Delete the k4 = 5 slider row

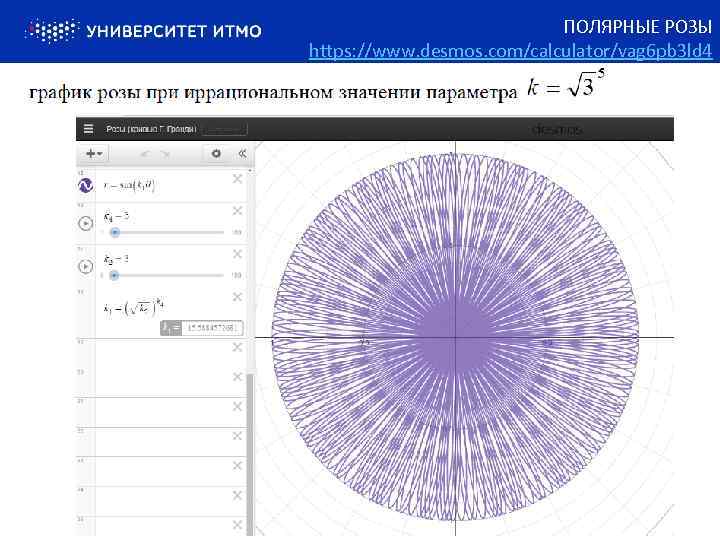tap(237, 211)
